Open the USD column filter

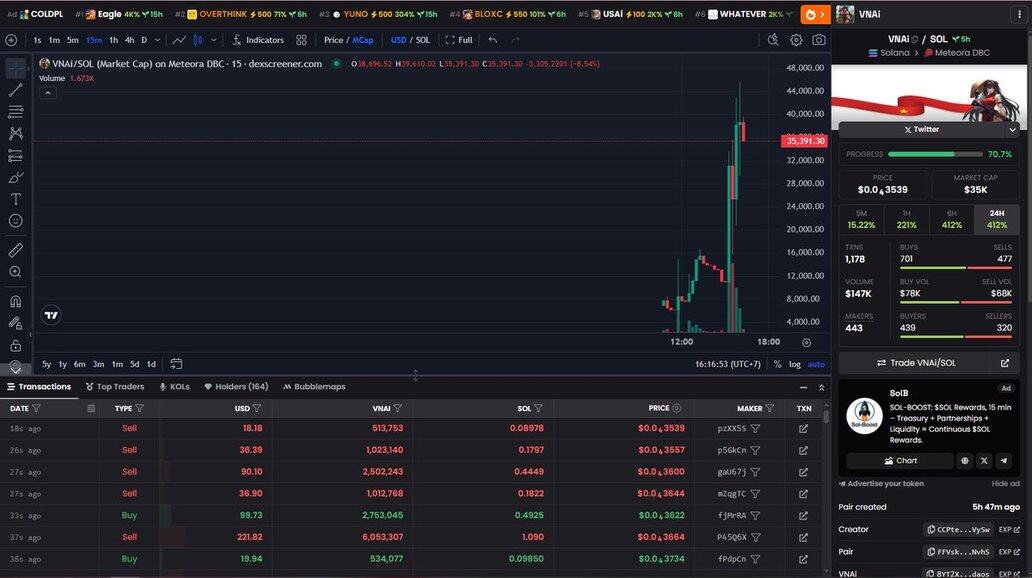tap(257, 408)
